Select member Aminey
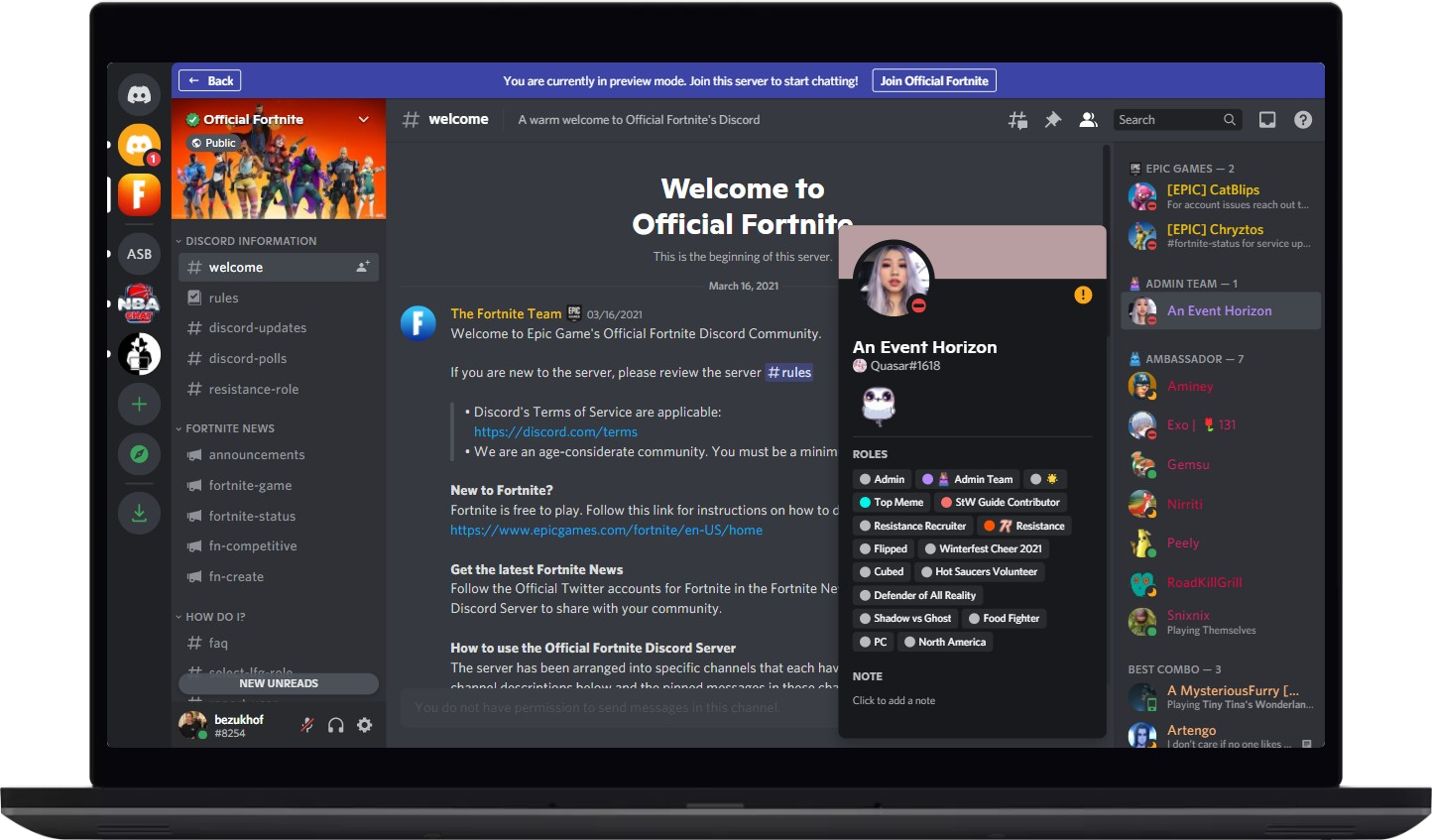The height and width of the screenshot is (840, 1432). point(1223,387)
